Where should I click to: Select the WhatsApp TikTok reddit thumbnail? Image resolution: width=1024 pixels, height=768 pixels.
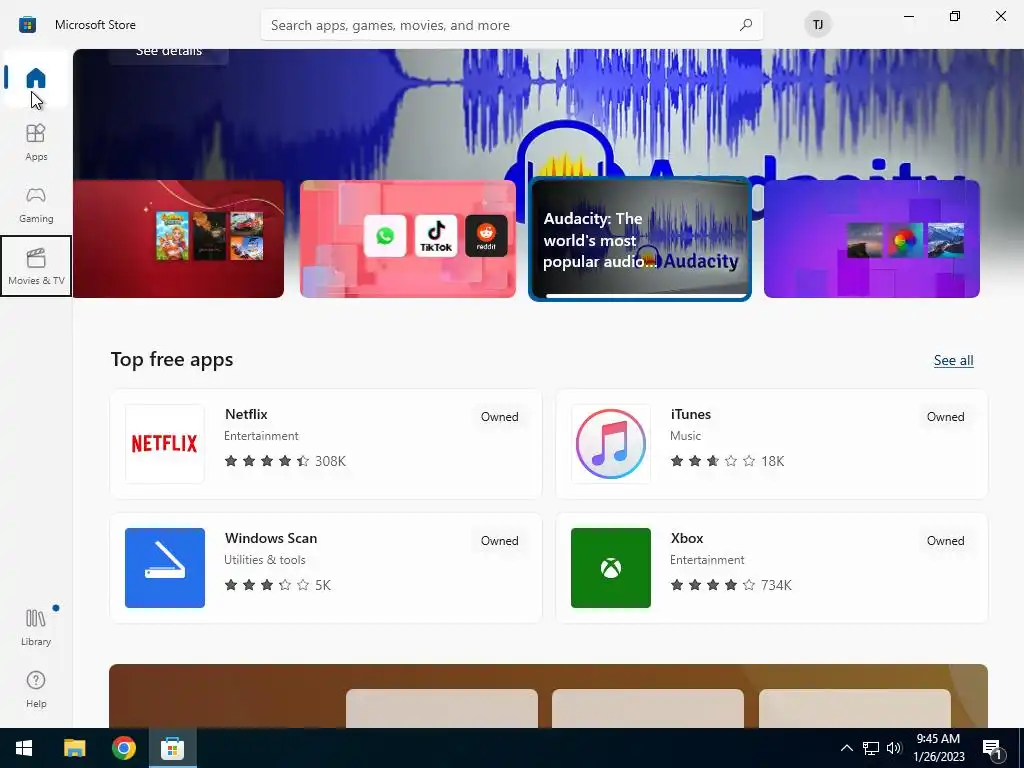click(408, 239)
